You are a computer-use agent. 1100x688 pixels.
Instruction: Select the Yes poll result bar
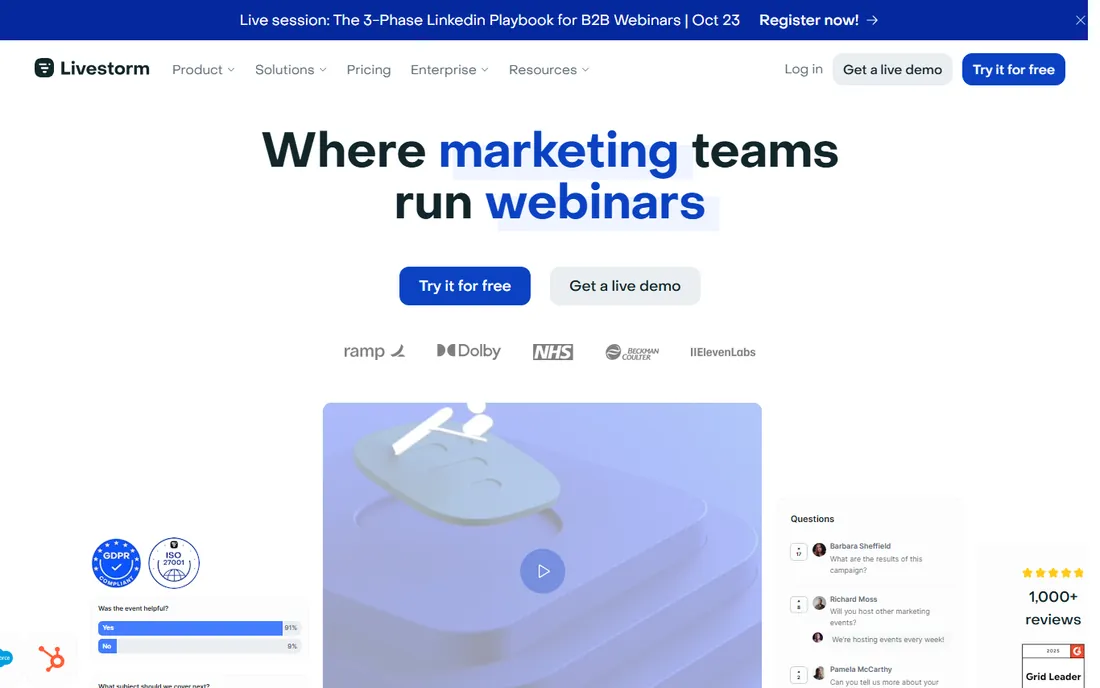pyautogui.click(x=199, y=628)
